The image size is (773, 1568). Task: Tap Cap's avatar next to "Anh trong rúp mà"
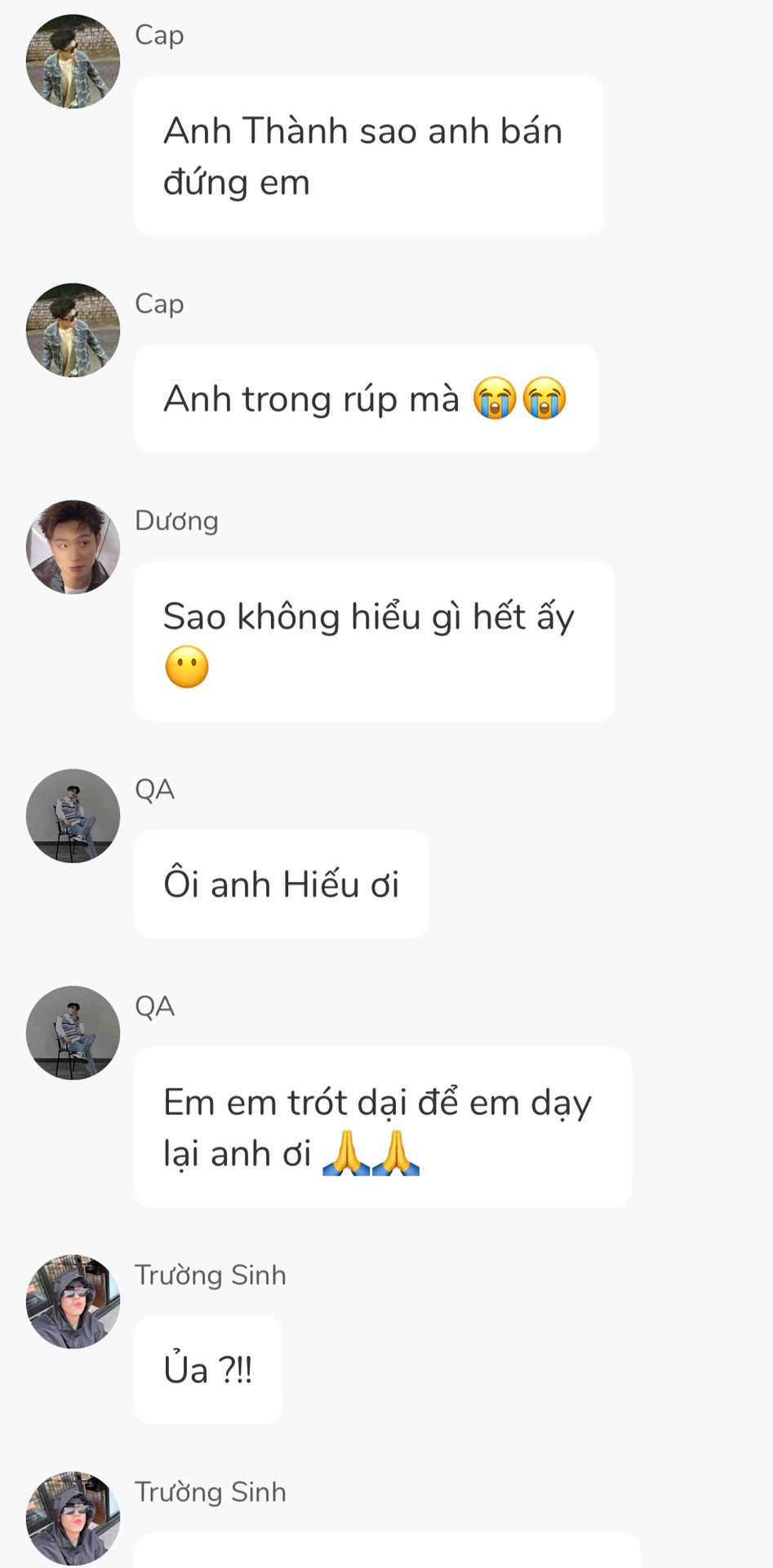coord(73,330)
